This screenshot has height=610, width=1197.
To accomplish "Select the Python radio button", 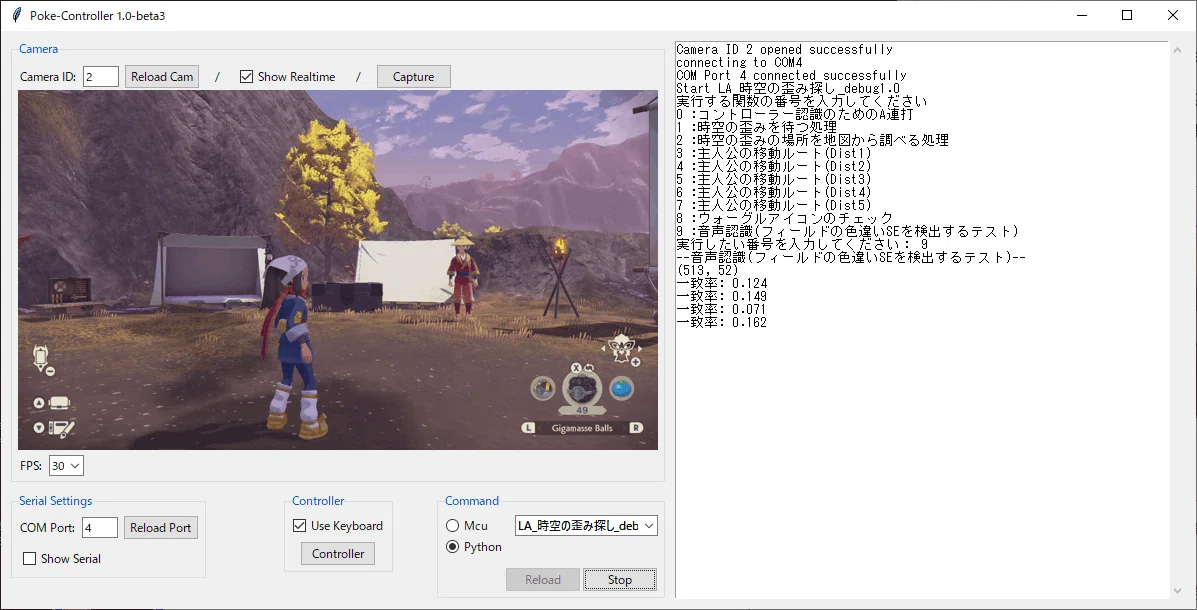I will click(453, 547).
